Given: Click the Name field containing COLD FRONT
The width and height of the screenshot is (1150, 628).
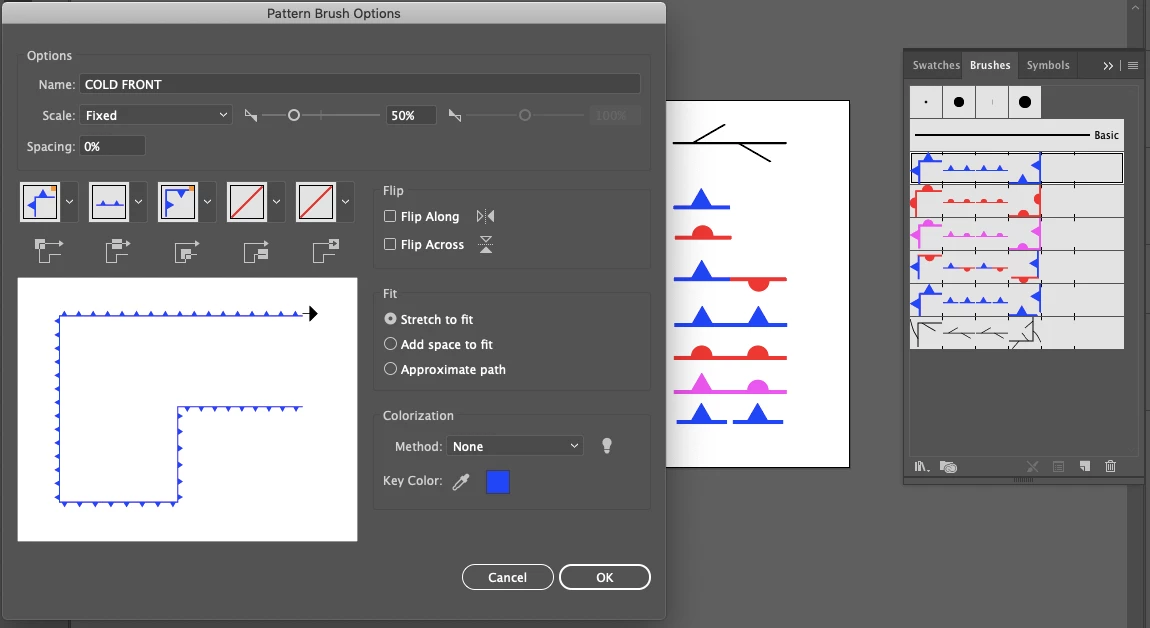Looking at the screenshot, I should tap(359, 84).
